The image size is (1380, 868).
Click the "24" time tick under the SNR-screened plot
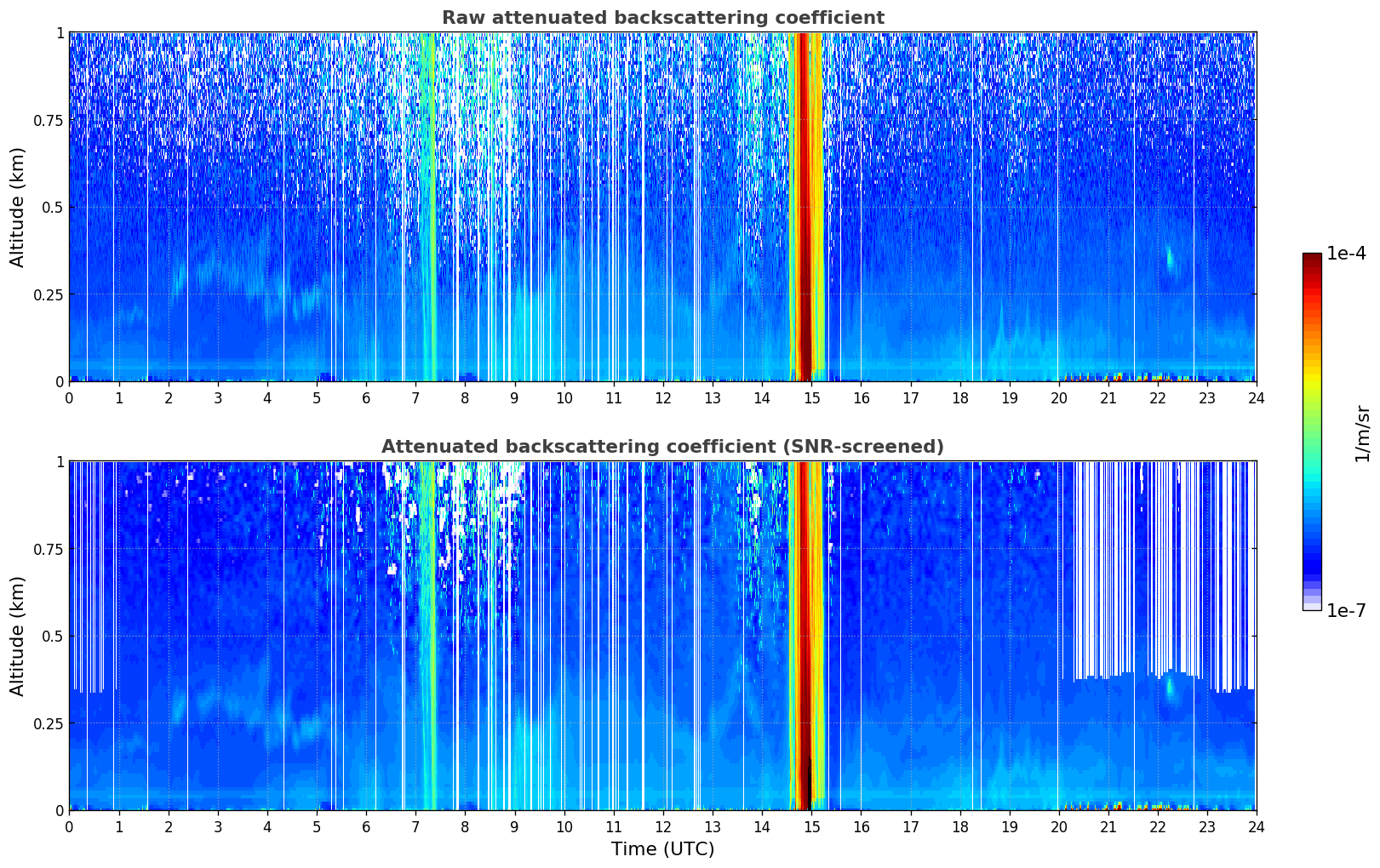click(1257, 827)
